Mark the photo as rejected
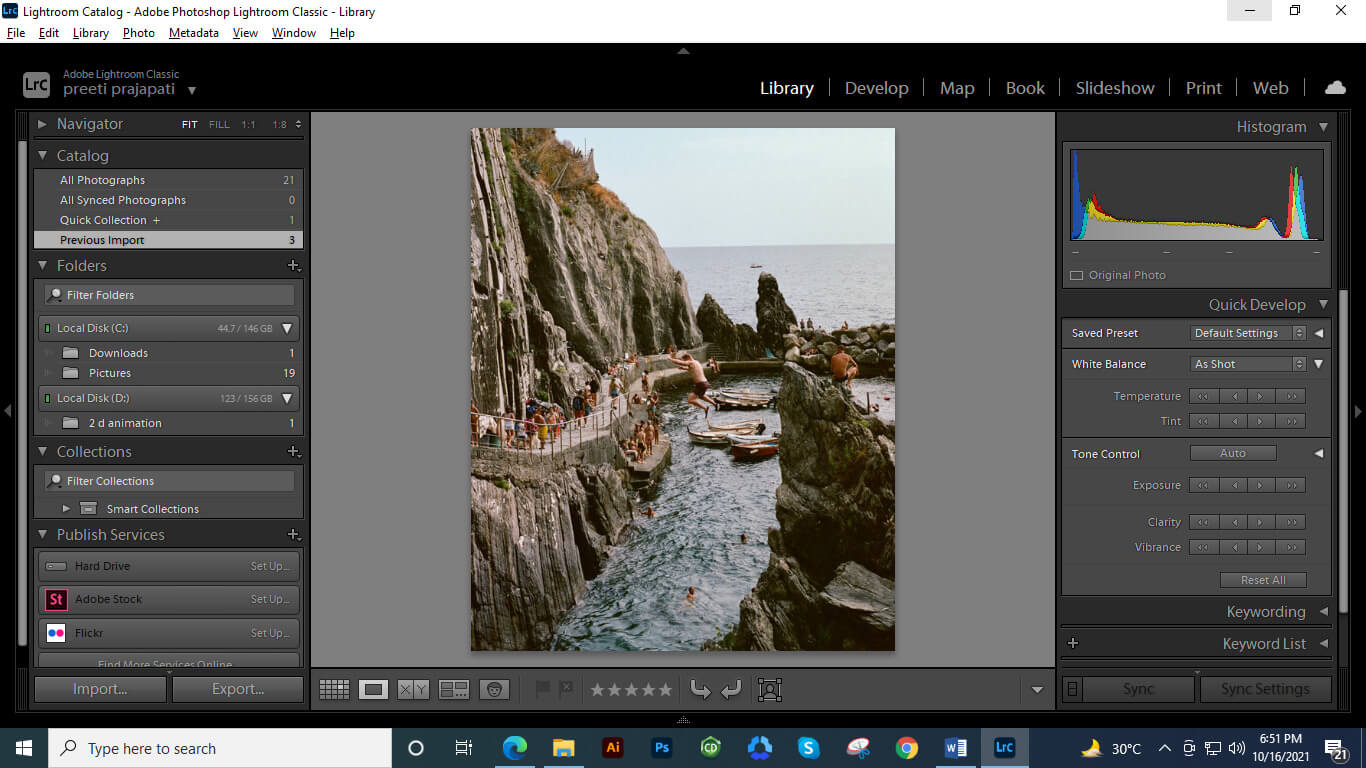The image size is (1366, 768). pos(565,689)
